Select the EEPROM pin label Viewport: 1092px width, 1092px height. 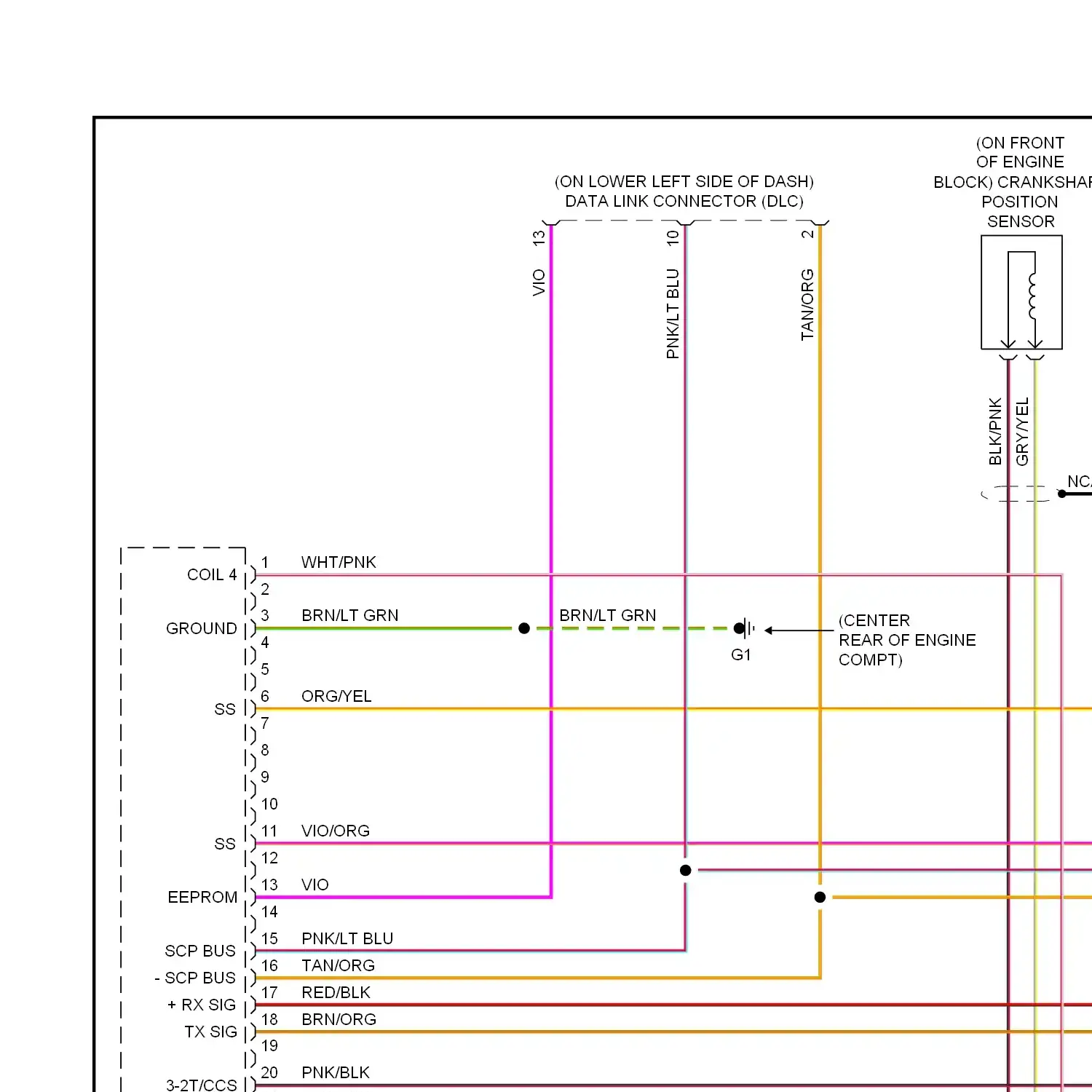tap(202, 897)
